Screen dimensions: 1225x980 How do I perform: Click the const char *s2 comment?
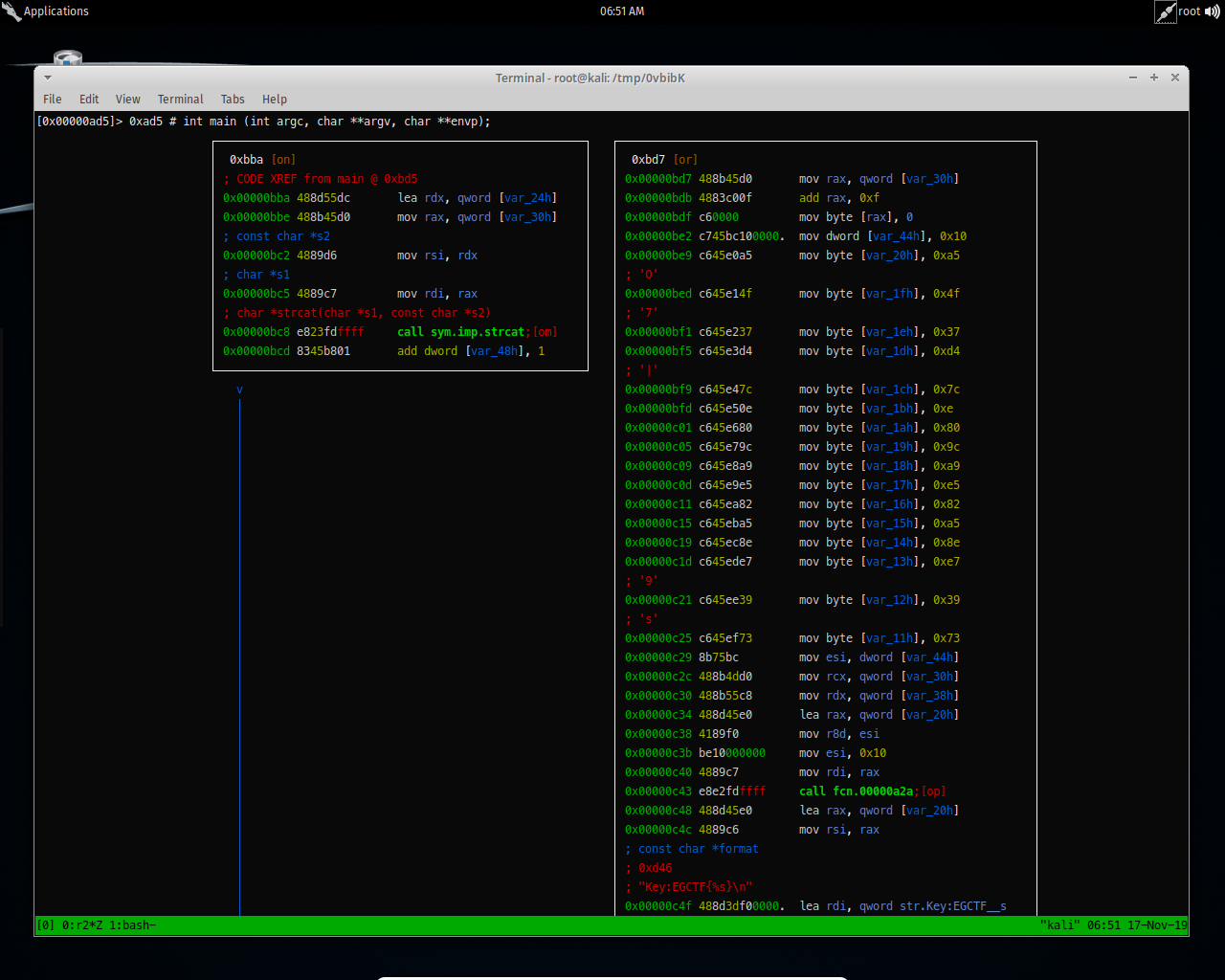[277, 236]
